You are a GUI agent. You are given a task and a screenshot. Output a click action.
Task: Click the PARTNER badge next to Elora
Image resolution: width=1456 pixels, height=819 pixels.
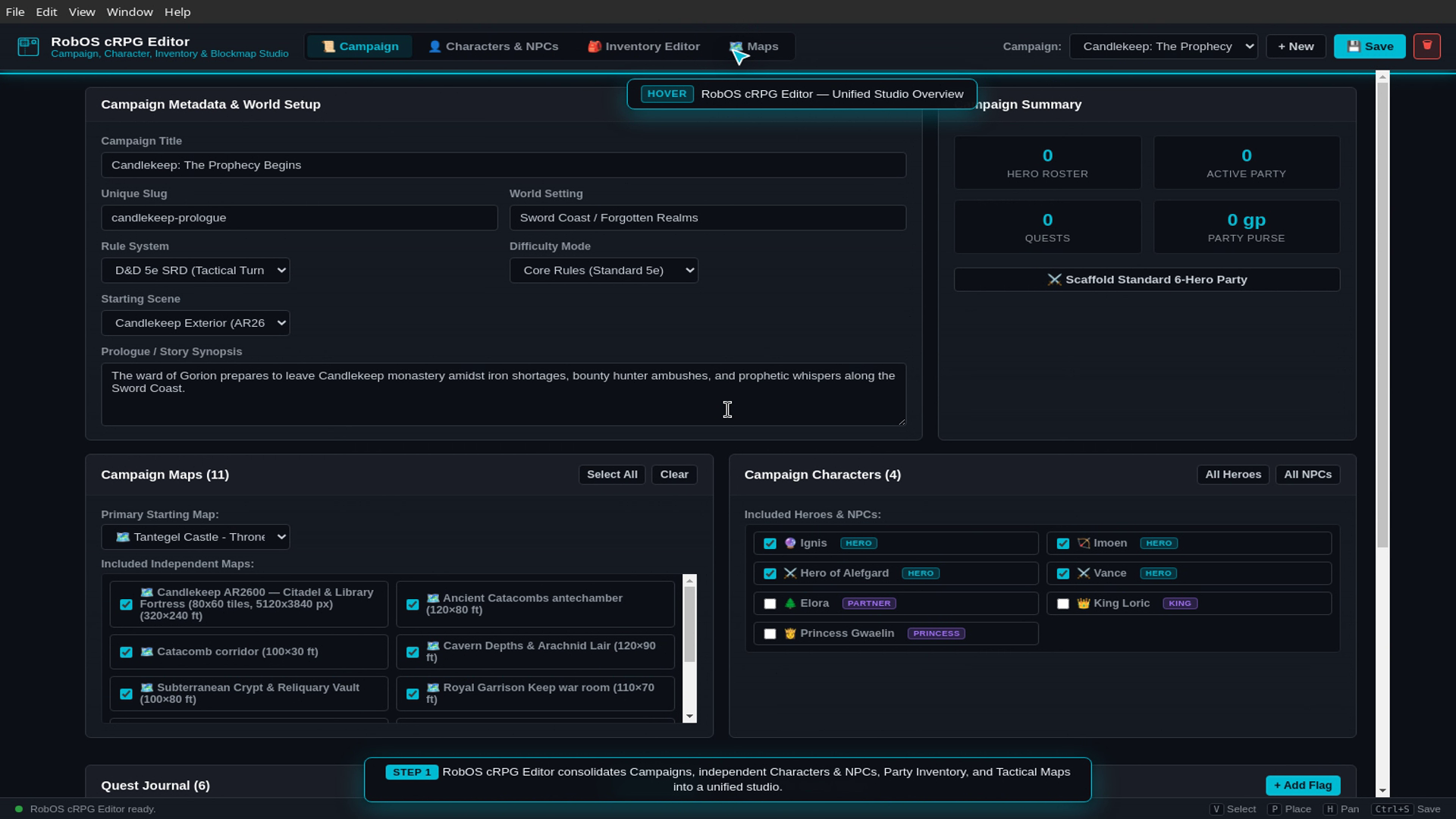point(869,604)
